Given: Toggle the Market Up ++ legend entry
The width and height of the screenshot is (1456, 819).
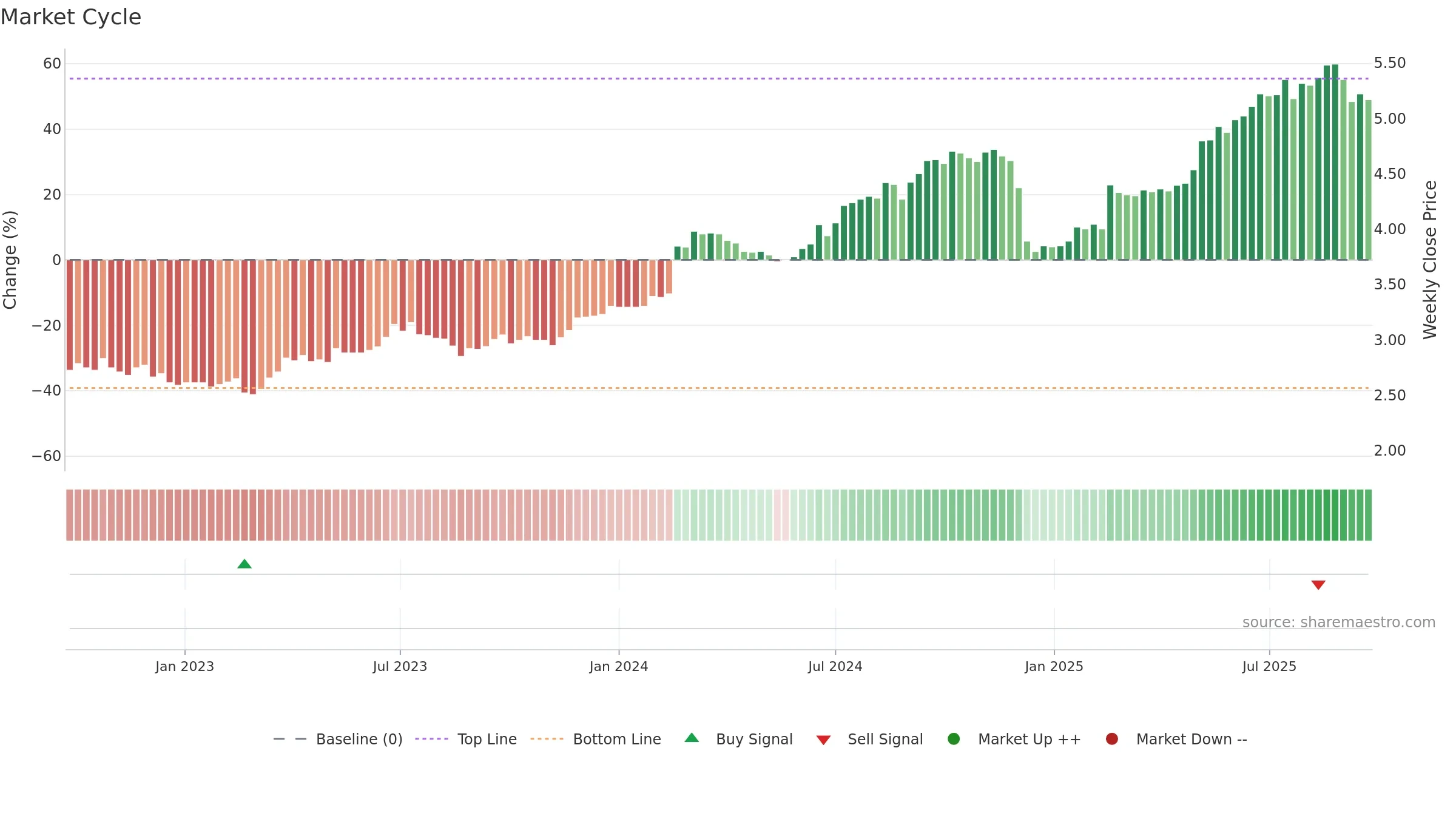Looking at the screenshot, I should tap(1014, 739).
